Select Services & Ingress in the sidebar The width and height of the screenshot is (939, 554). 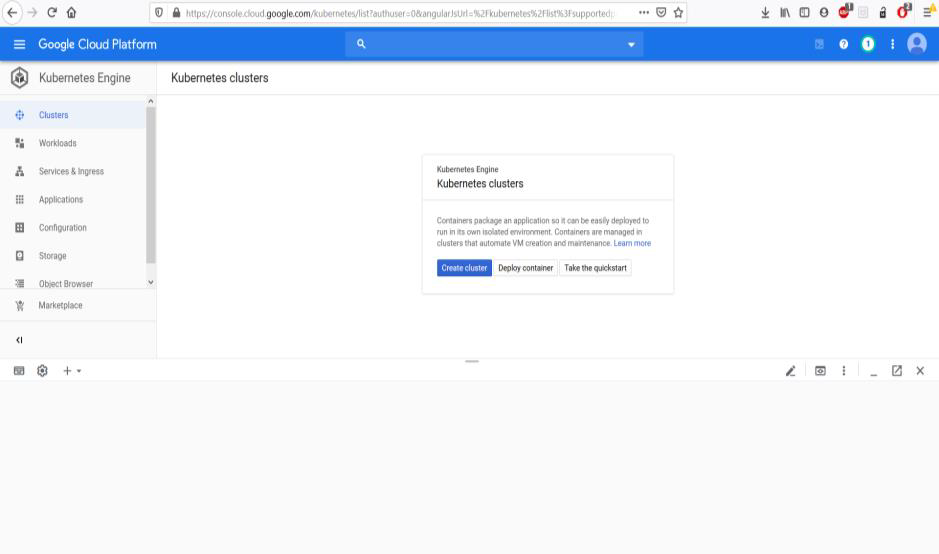click(71, 171)
